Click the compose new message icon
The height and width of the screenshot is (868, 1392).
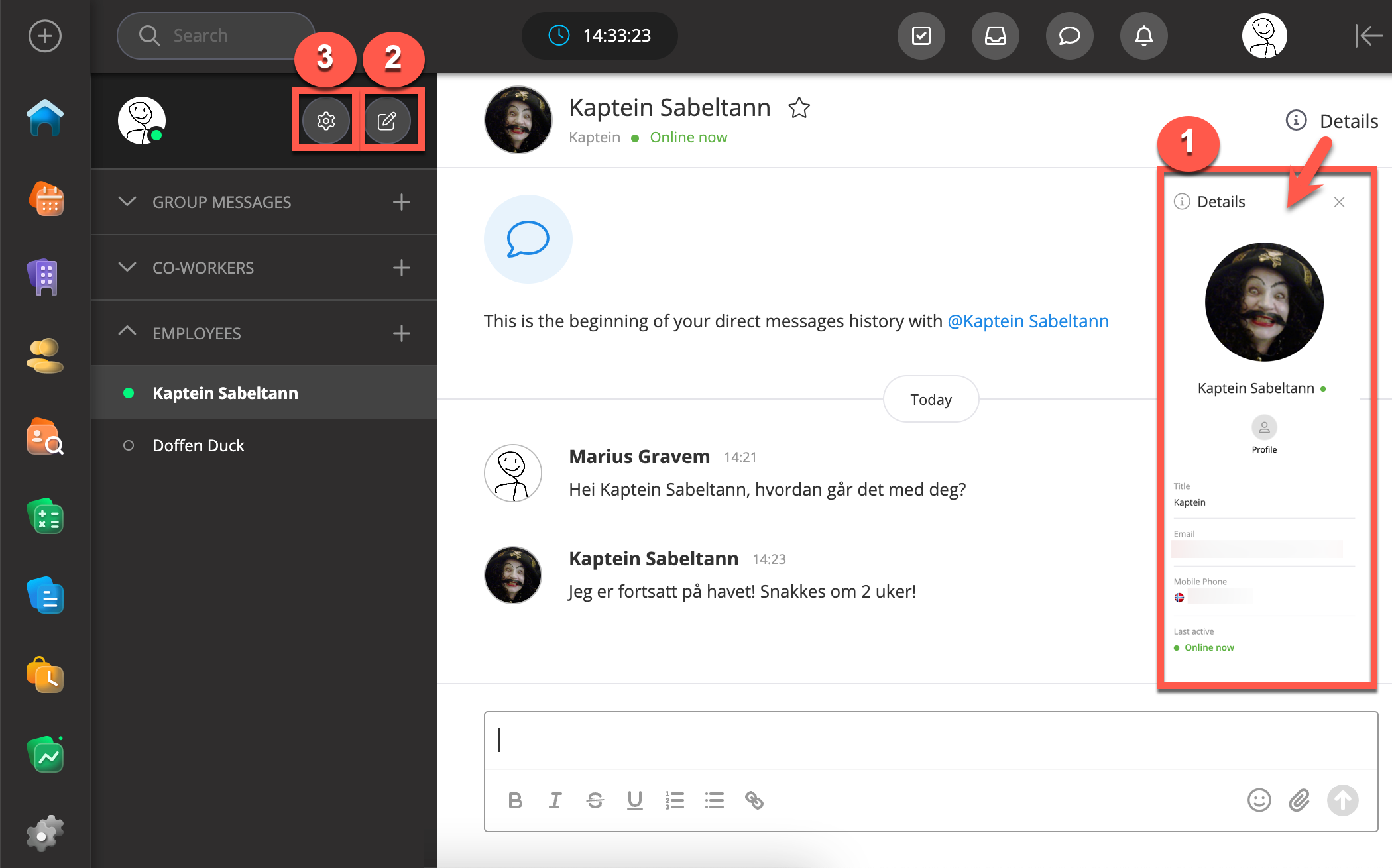tap(387, 121)
